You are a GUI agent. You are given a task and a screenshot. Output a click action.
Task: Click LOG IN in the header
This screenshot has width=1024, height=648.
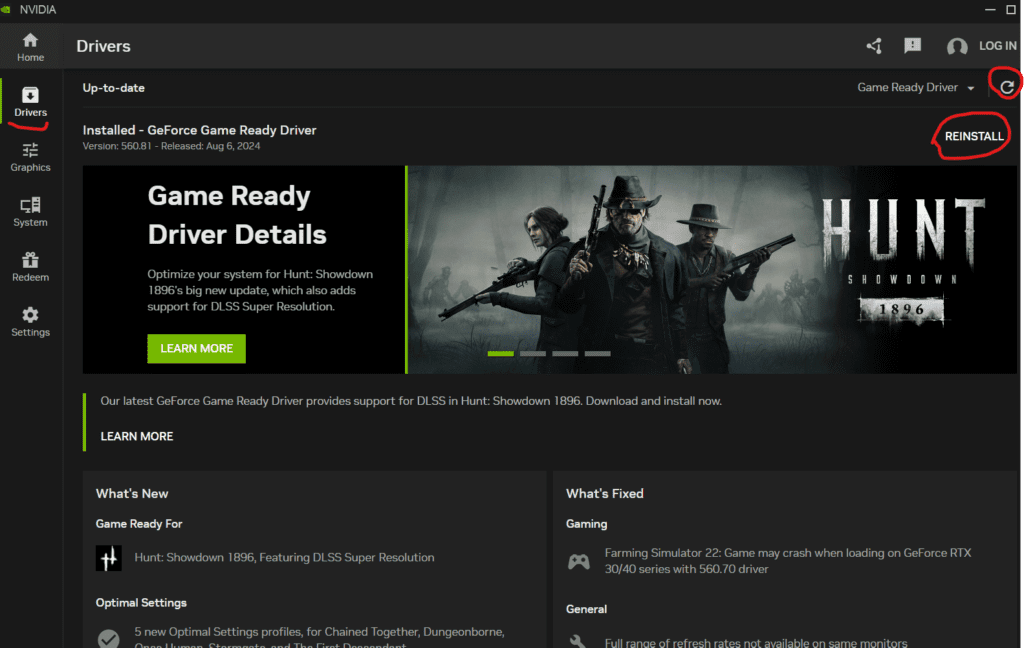[997, 46]
